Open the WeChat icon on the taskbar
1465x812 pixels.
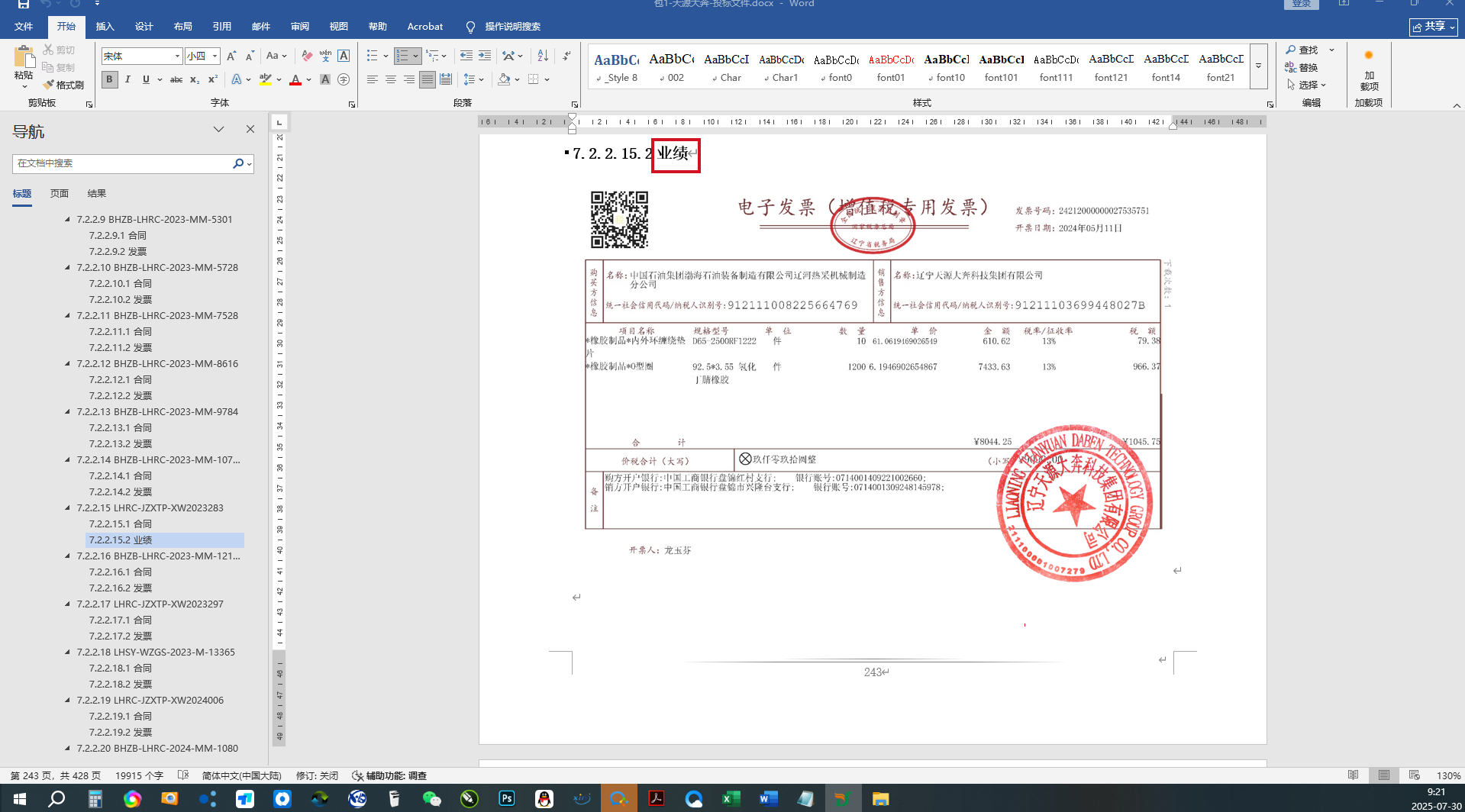tap(432, 799)
